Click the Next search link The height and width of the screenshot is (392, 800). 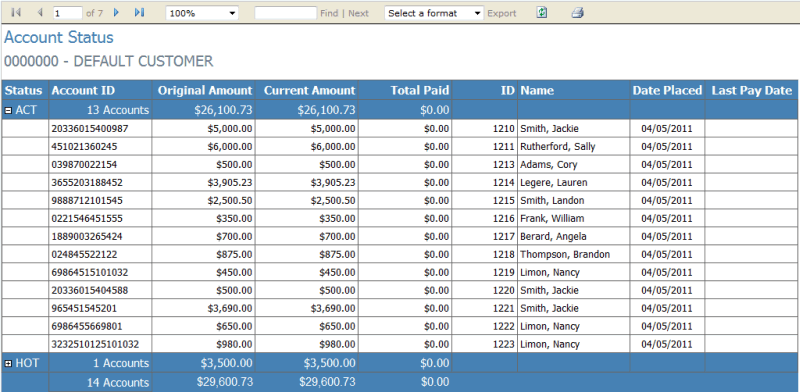(358, 13)
